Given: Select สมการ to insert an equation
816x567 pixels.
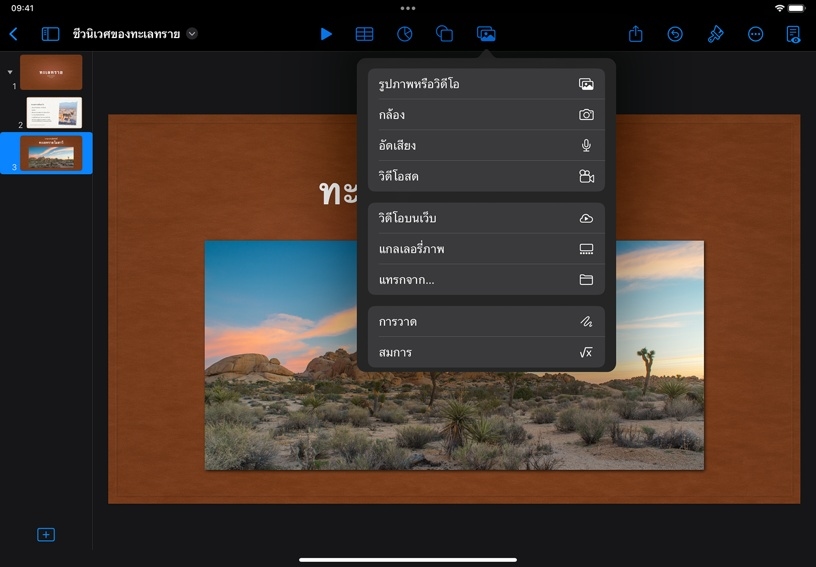Looking at the screenshot, I should pos(486,353).
